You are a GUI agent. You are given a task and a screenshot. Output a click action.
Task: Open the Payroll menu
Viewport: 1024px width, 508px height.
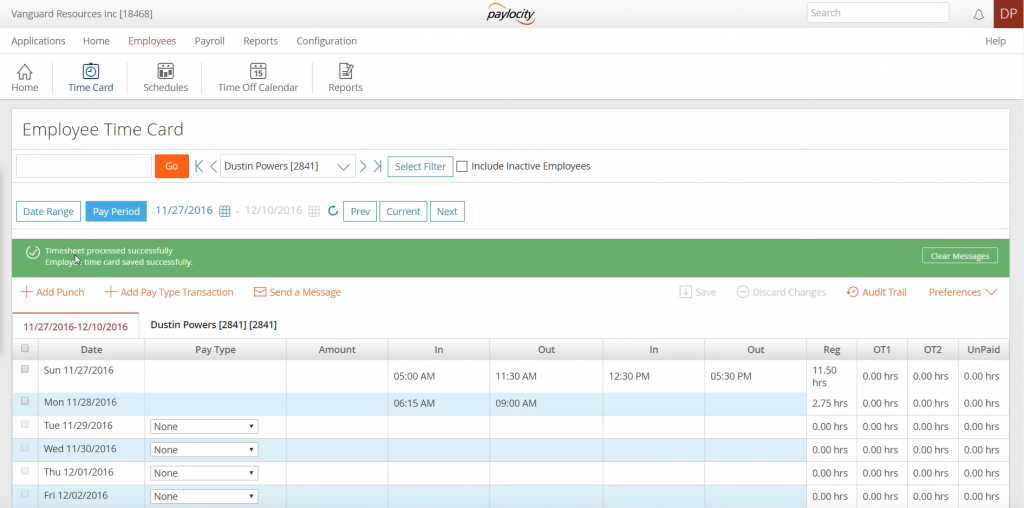(209, 41)
